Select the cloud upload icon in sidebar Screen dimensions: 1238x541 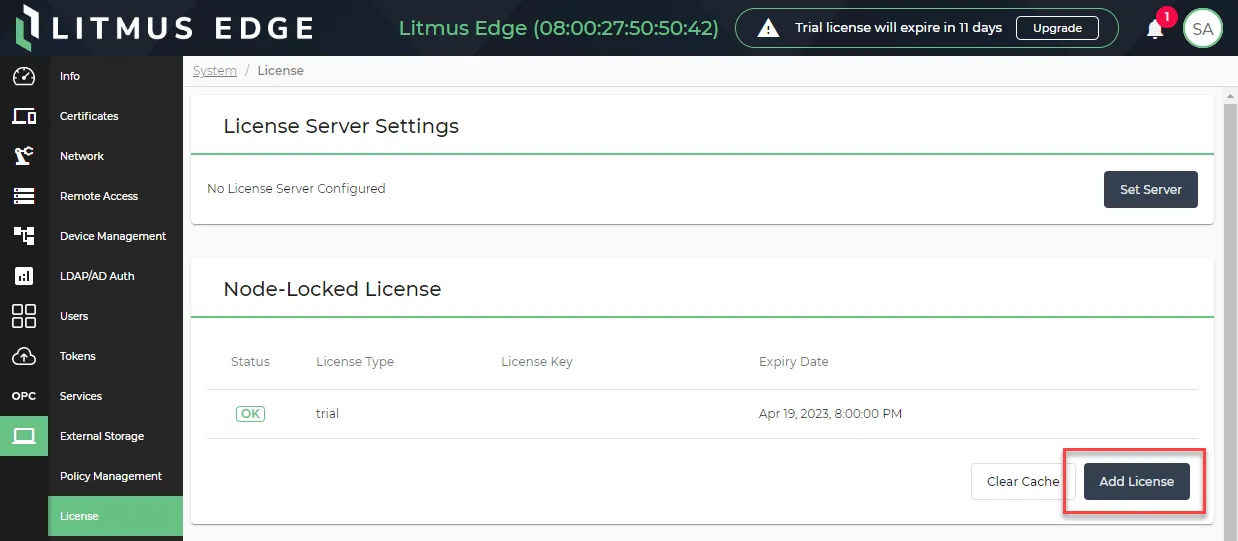[x=24, y=356]
